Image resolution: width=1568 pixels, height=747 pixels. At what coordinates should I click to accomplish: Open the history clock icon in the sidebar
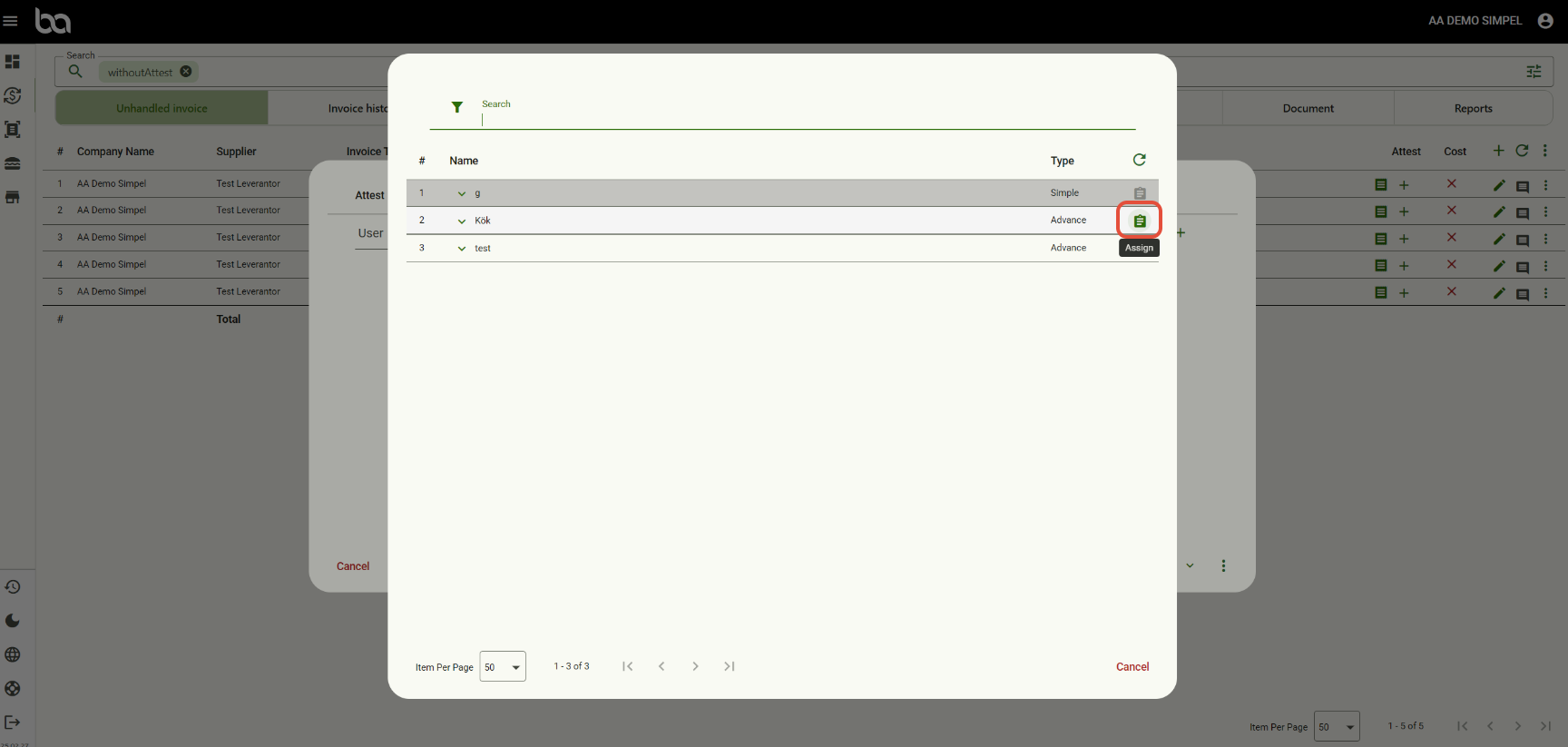coord(13,587)
